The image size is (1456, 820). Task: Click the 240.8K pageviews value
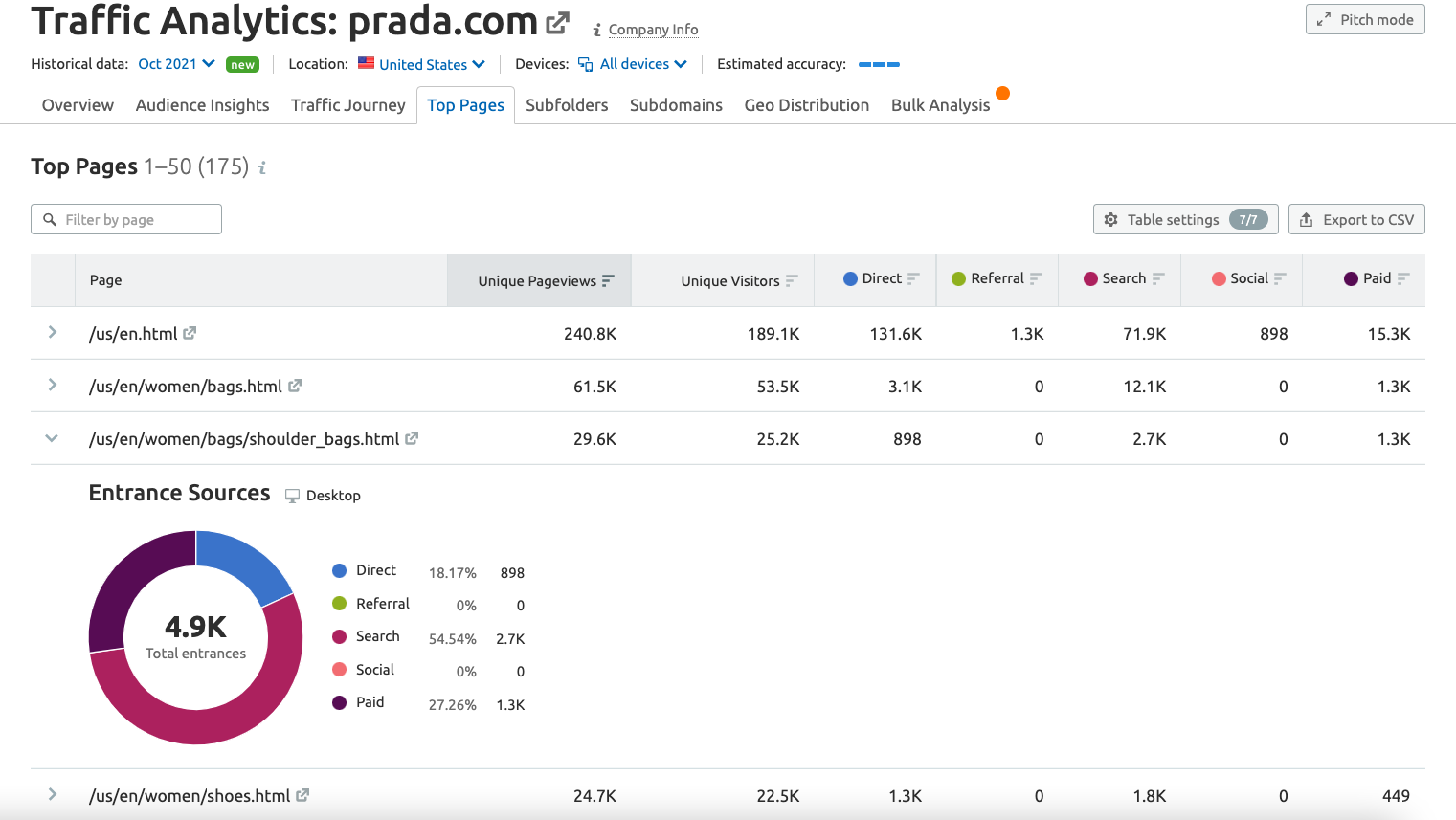(590, 334)
